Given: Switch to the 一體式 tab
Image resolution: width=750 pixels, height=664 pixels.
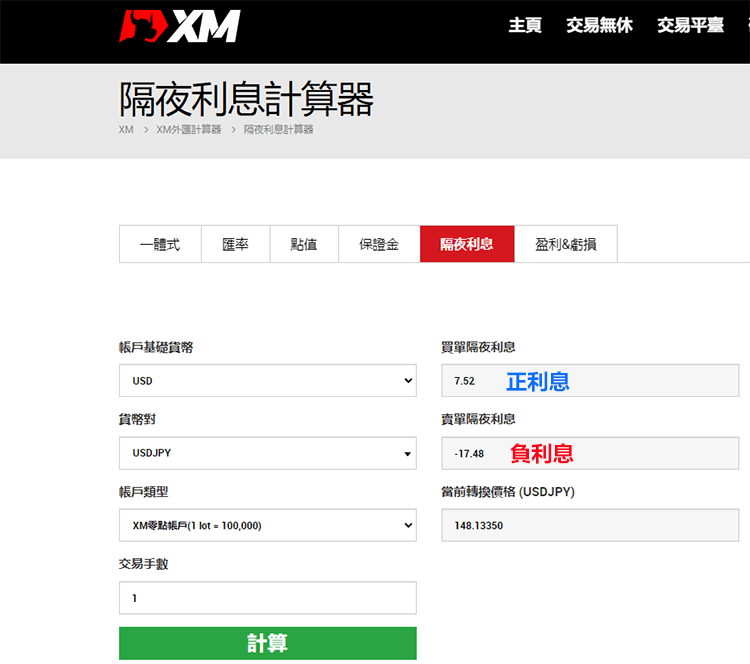Looking at the screenshot, I should point(160,244).
